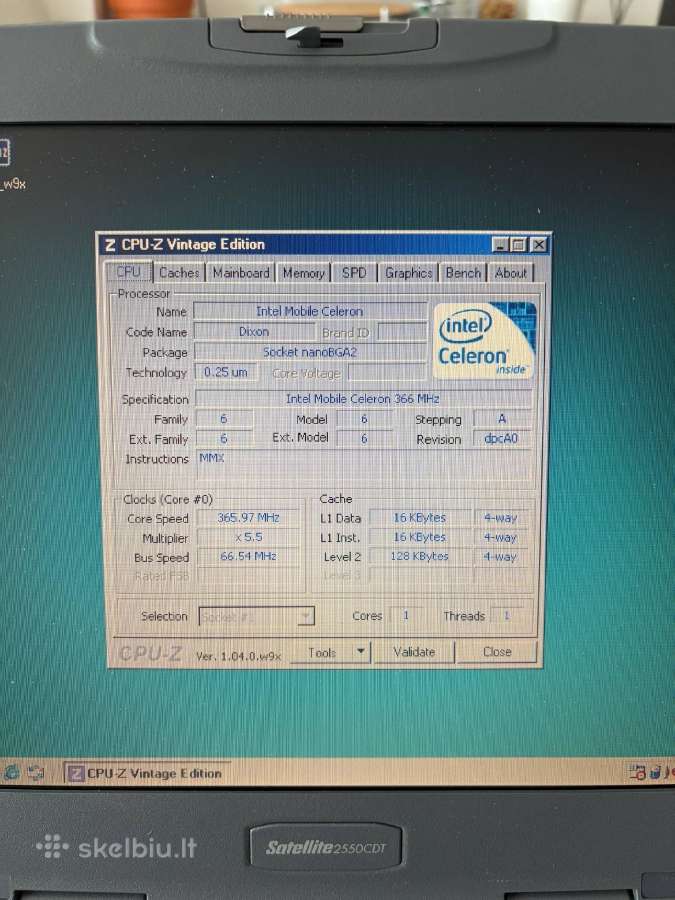Click the Cores count field

[406, 616]
